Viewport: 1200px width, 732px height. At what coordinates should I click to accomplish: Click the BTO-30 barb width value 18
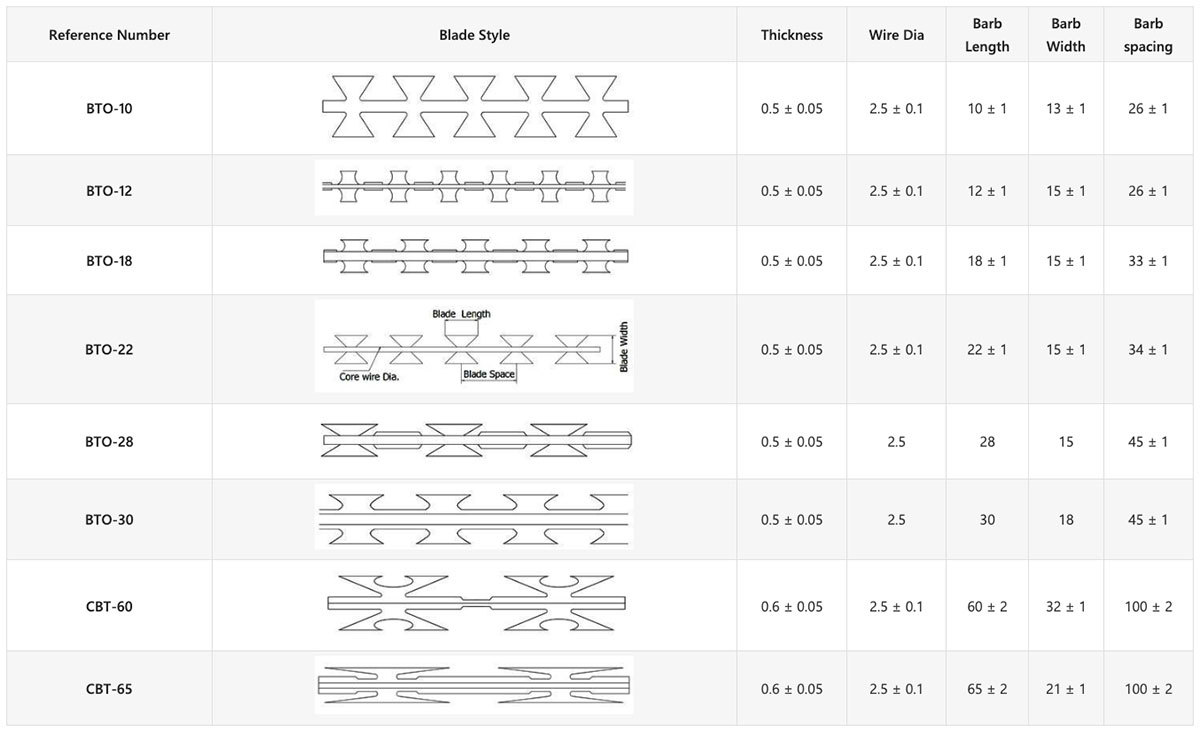pos(1066,520)
